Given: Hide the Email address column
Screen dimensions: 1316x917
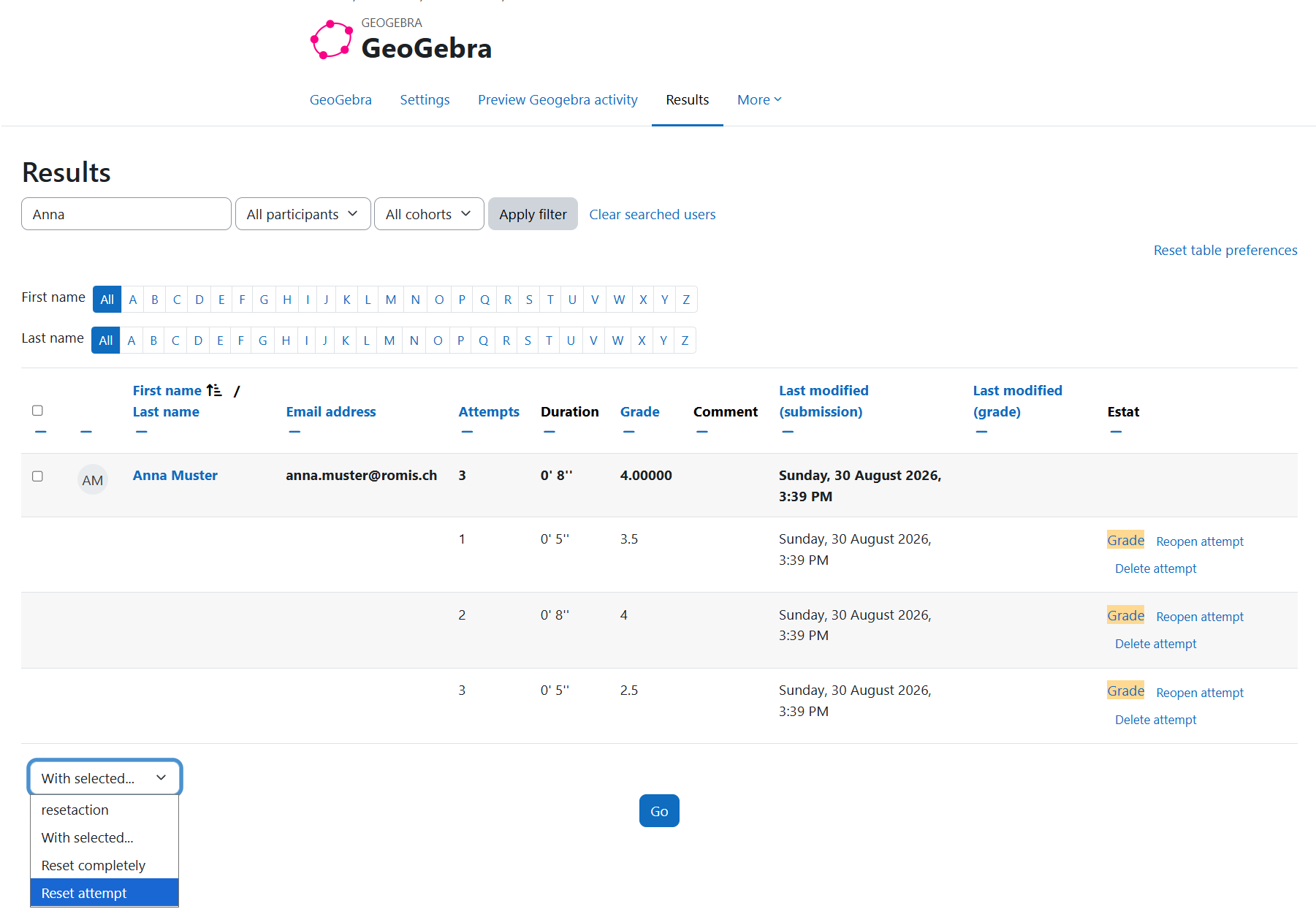Looking at the screenshot, I should [x=294, y=432].
